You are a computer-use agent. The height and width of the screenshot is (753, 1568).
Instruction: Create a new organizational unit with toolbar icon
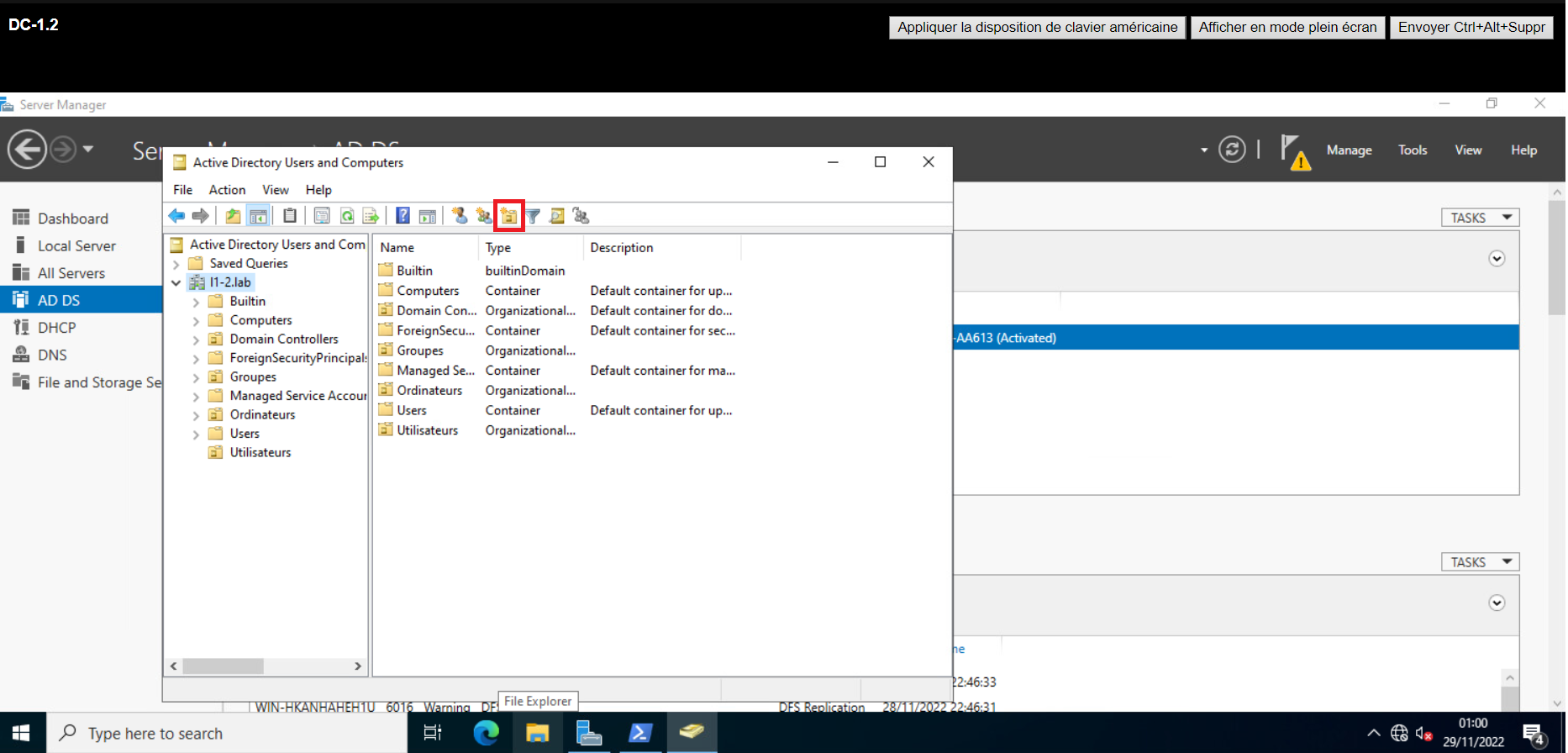coord(509,216)
